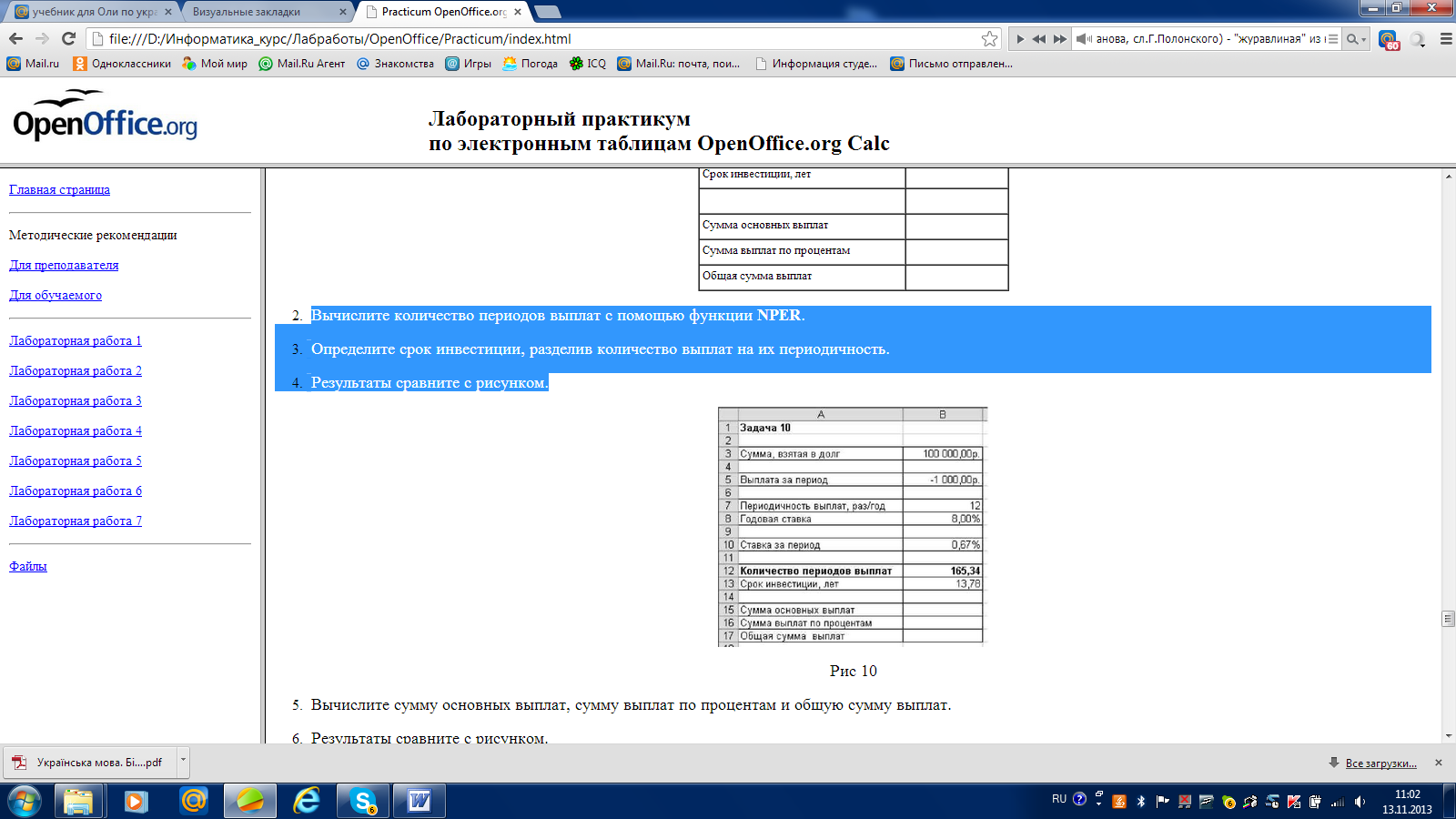Click the Рис 10 spreadsheet image
Screen dimensions: 1456x819
[x=853, y=527]
